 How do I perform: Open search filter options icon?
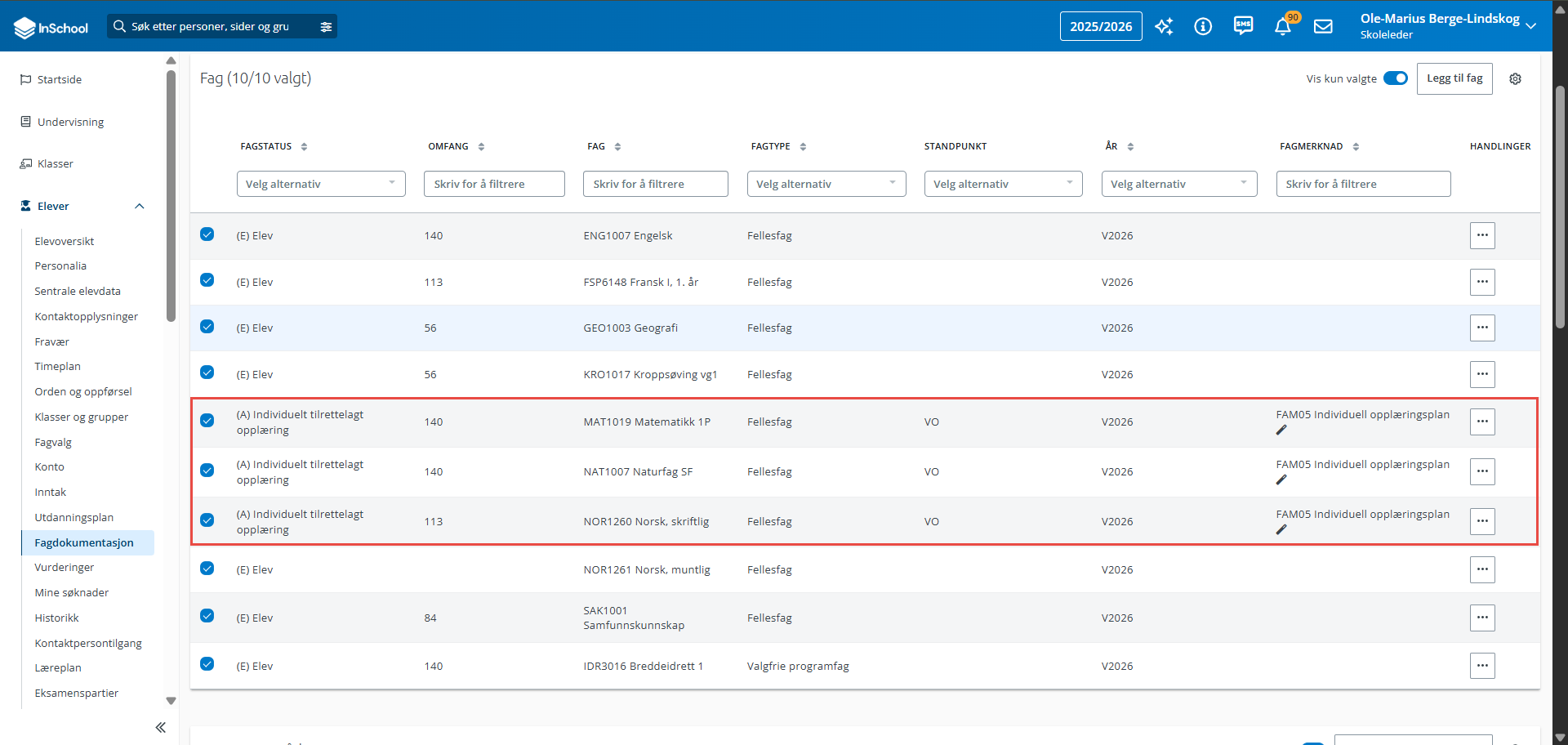point(326,26)
